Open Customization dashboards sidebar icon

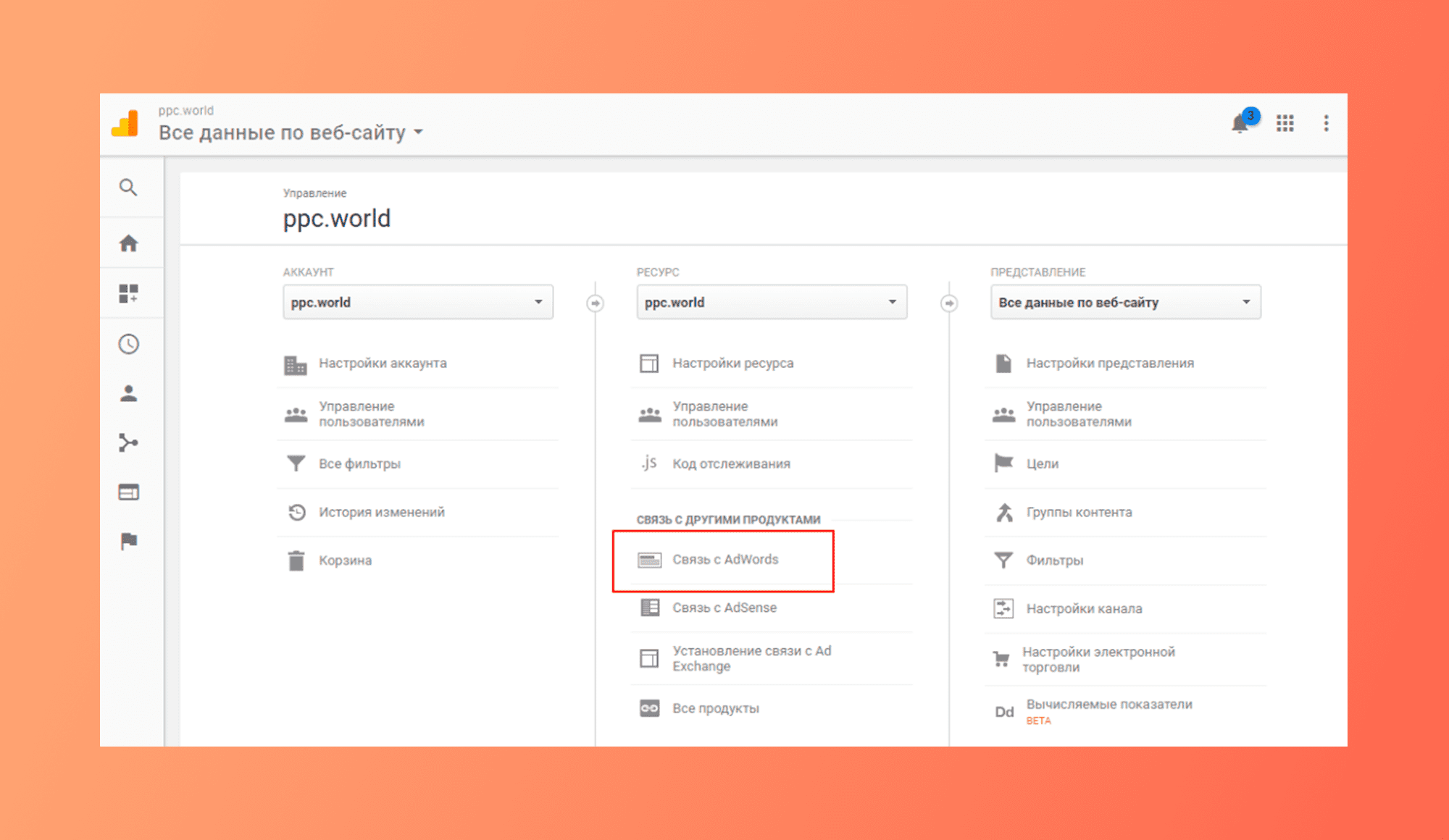(129, 293)
